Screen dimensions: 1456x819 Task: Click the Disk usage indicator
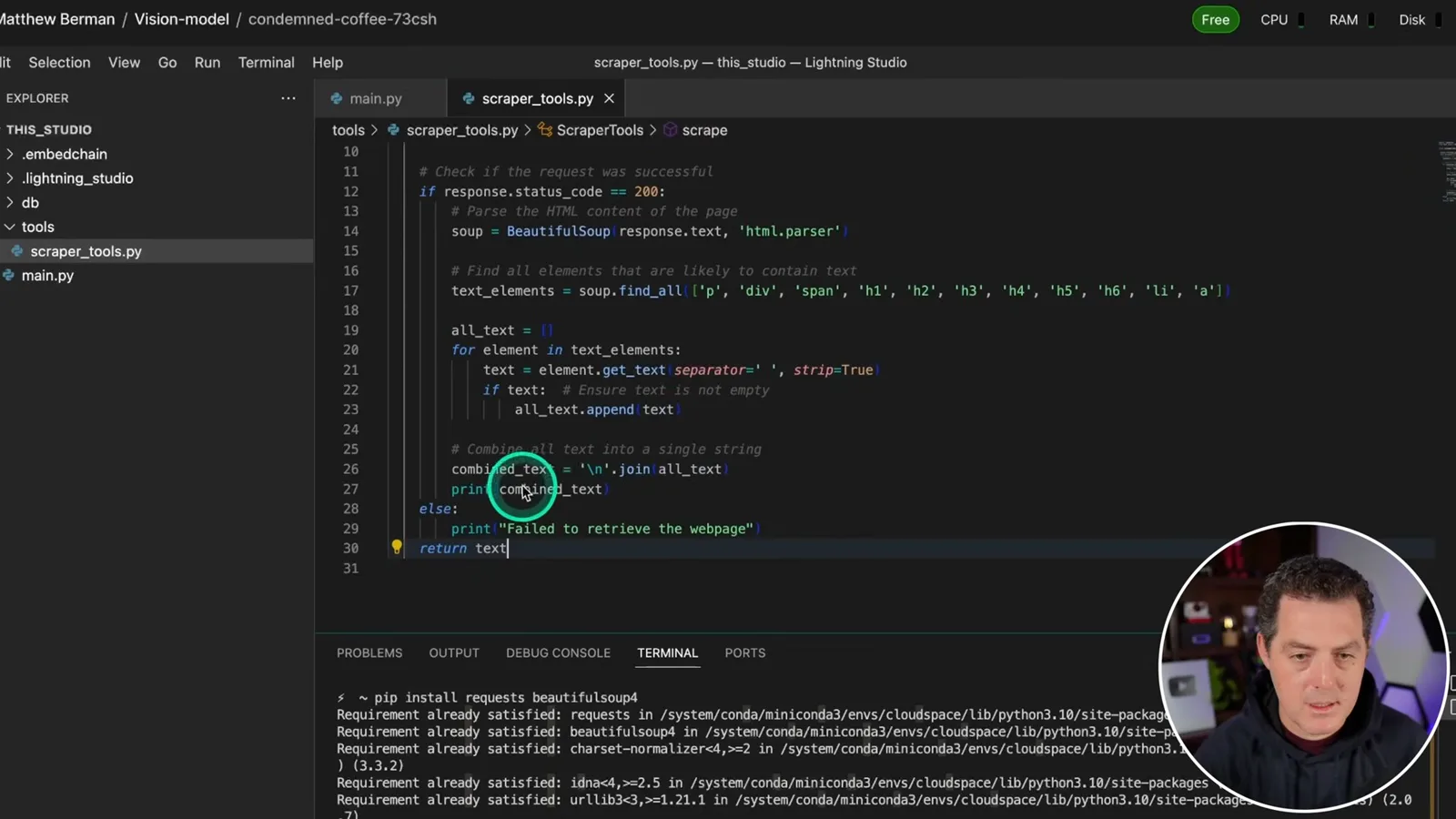(x=1420, y=19)
